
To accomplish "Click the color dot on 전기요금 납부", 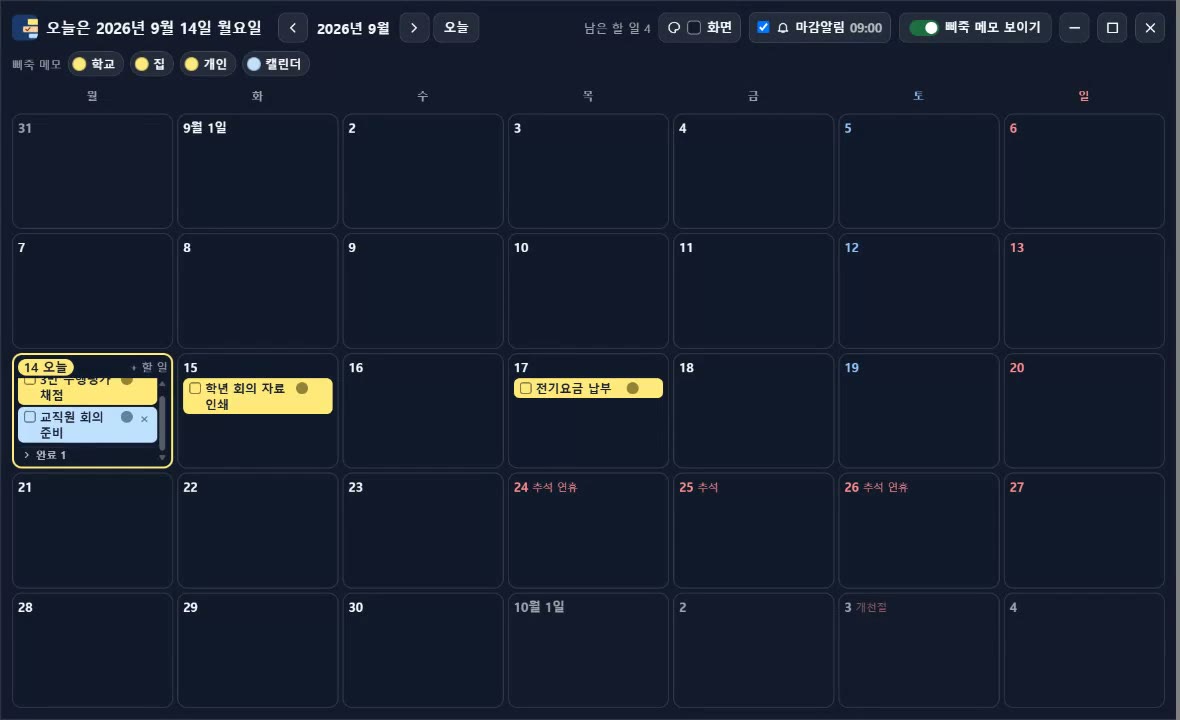I will 632,388.
